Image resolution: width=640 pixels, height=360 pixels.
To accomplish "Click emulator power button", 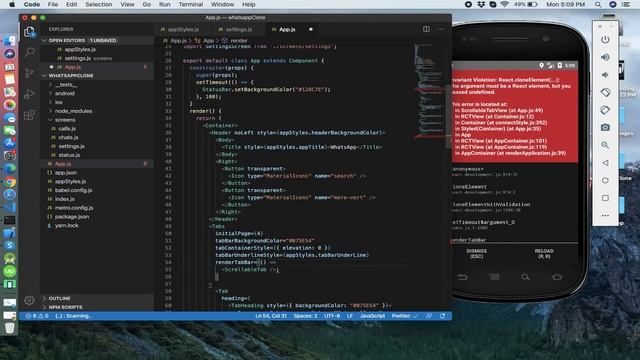I will pyautogui.click(x=605, y=40).
